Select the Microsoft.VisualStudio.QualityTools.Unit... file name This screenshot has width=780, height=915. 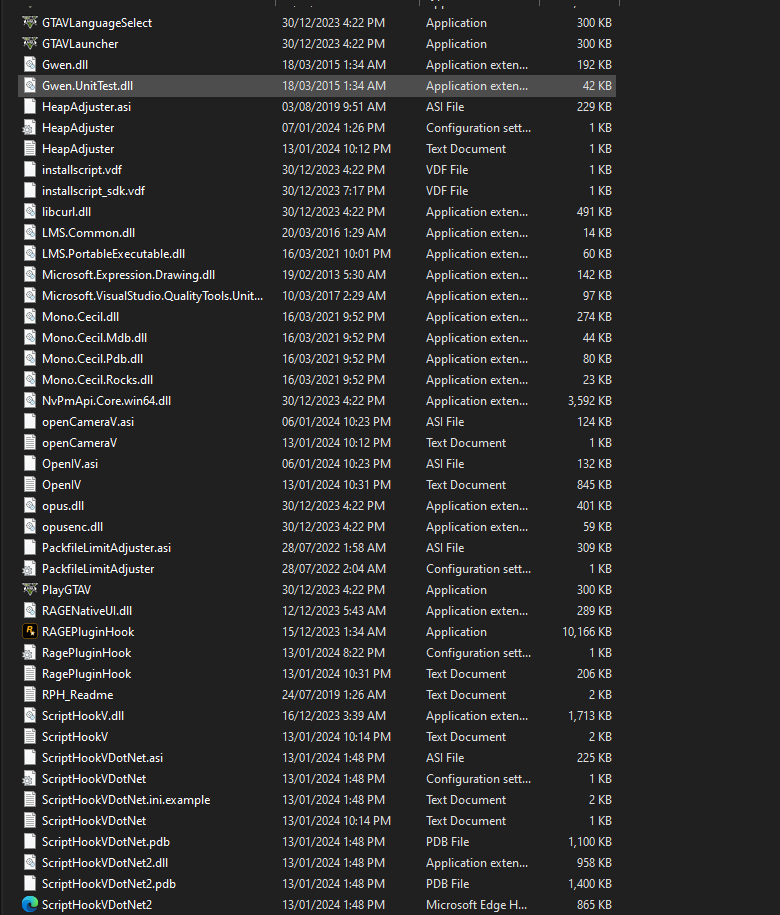pos(152,296)
